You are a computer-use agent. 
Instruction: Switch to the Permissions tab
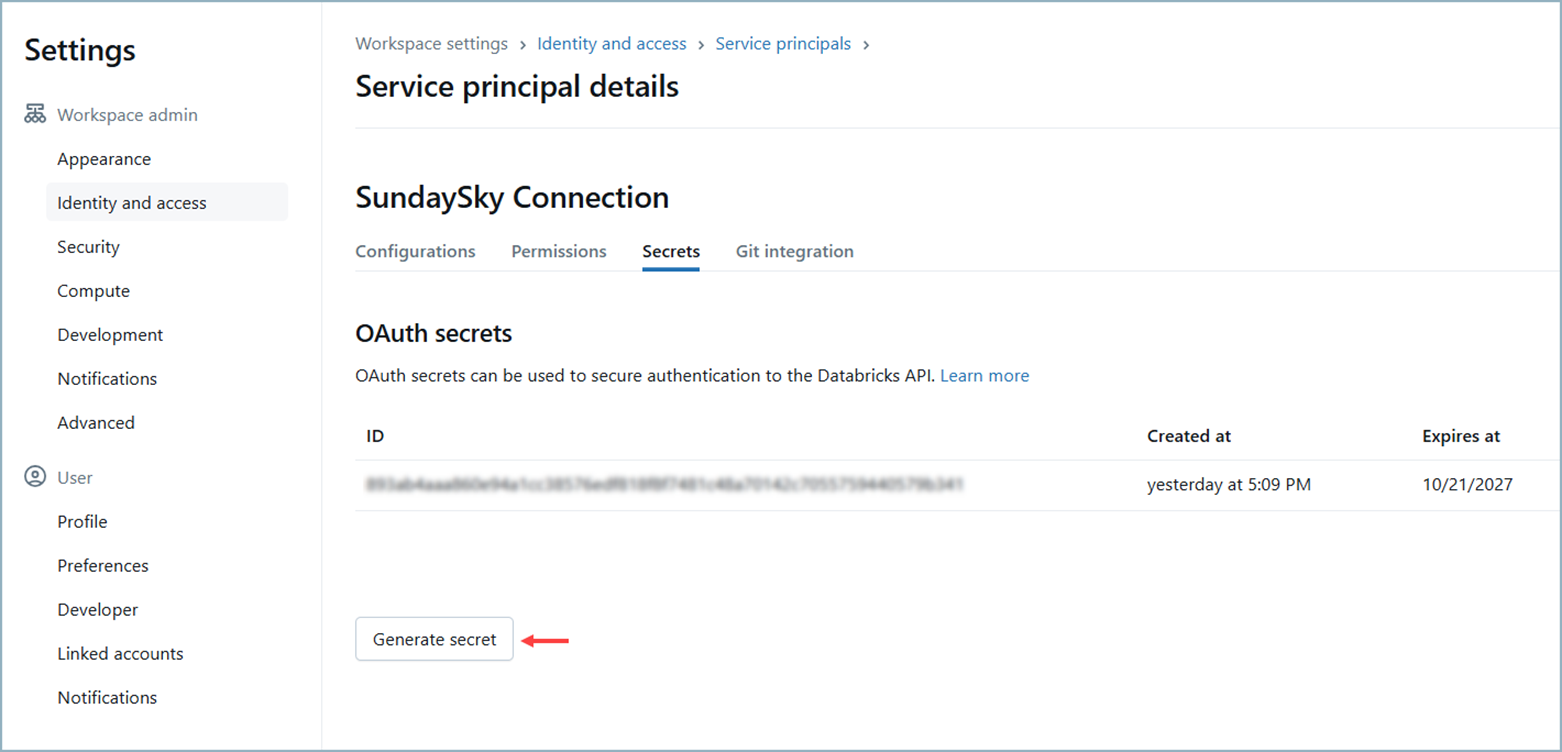point(559,251)
